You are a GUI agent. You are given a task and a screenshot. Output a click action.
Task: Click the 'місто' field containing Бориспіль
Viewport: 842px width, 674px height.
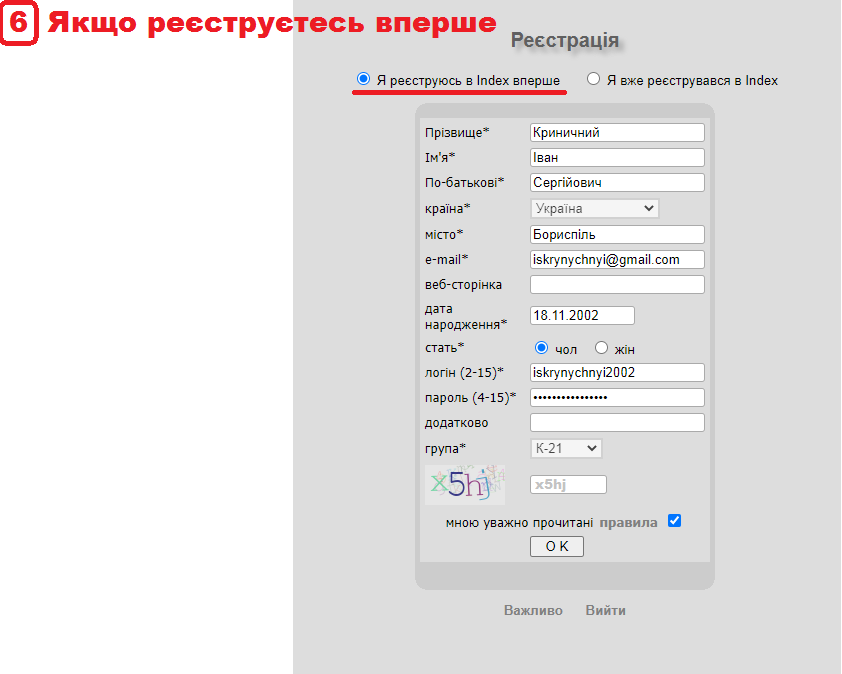[617, 234]
